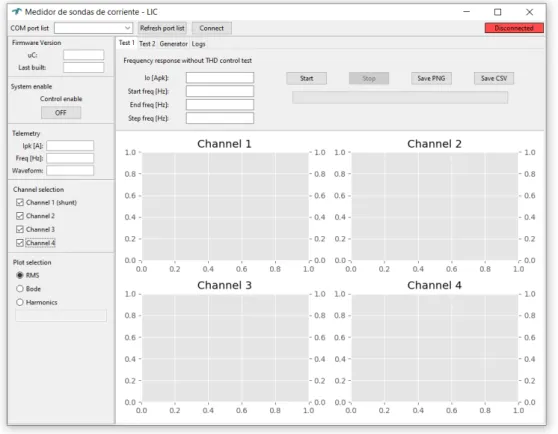Viewport: 558px width, 434px height.
Task: Uncheck Channel 1 (shunt) checkbox
Action: pyautogui.click(x=20, y=202)
